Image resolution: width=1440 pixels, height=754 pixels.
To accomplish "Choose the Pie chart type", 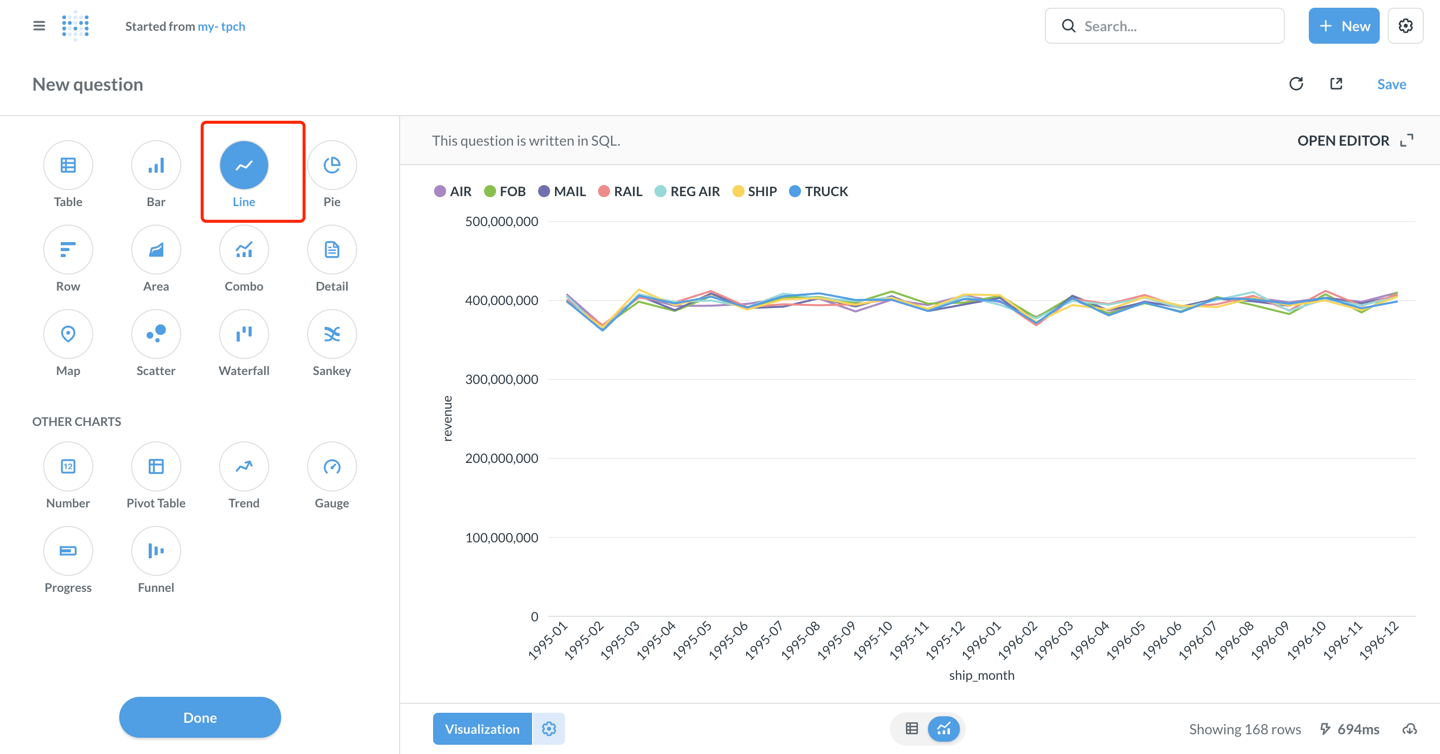I will click(332, 166).
